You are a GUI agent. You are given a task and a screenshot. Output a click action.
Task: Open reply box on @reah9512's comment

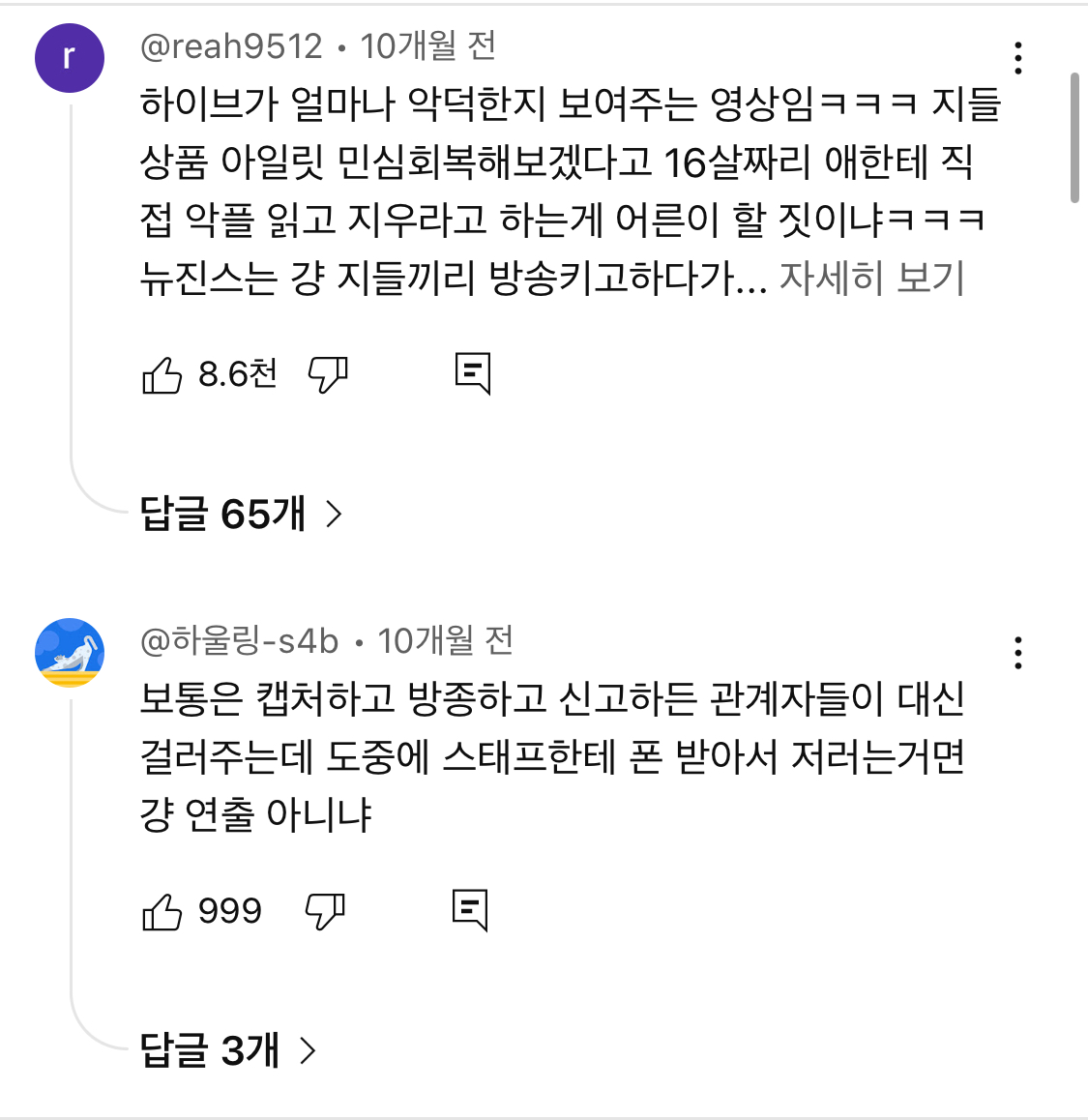tap(473, 373)
